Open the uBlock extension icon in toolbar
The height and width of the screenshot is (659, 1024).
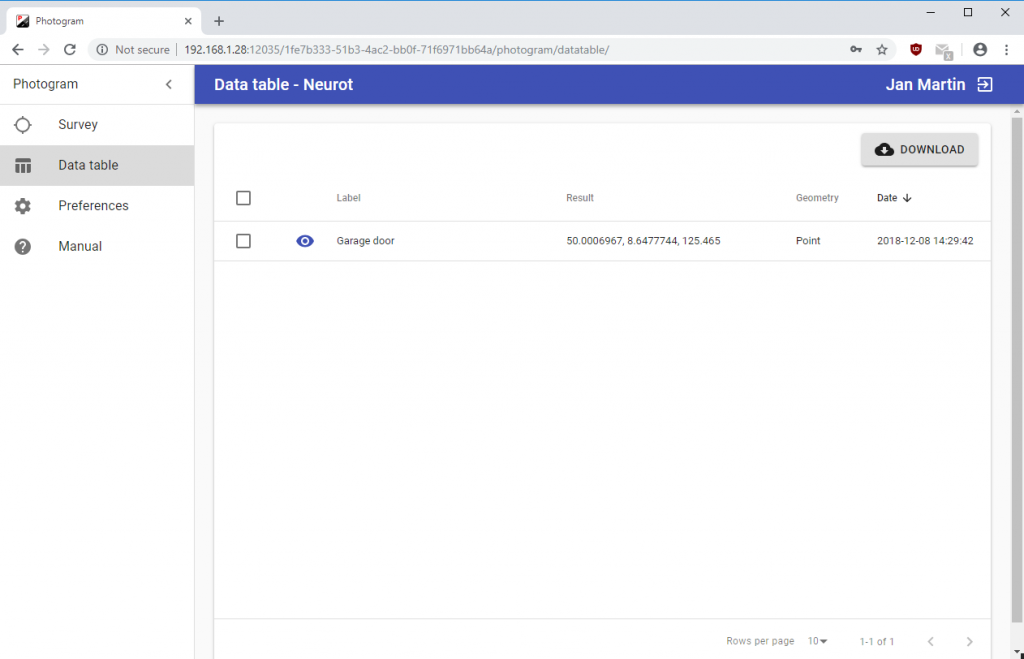916,49
